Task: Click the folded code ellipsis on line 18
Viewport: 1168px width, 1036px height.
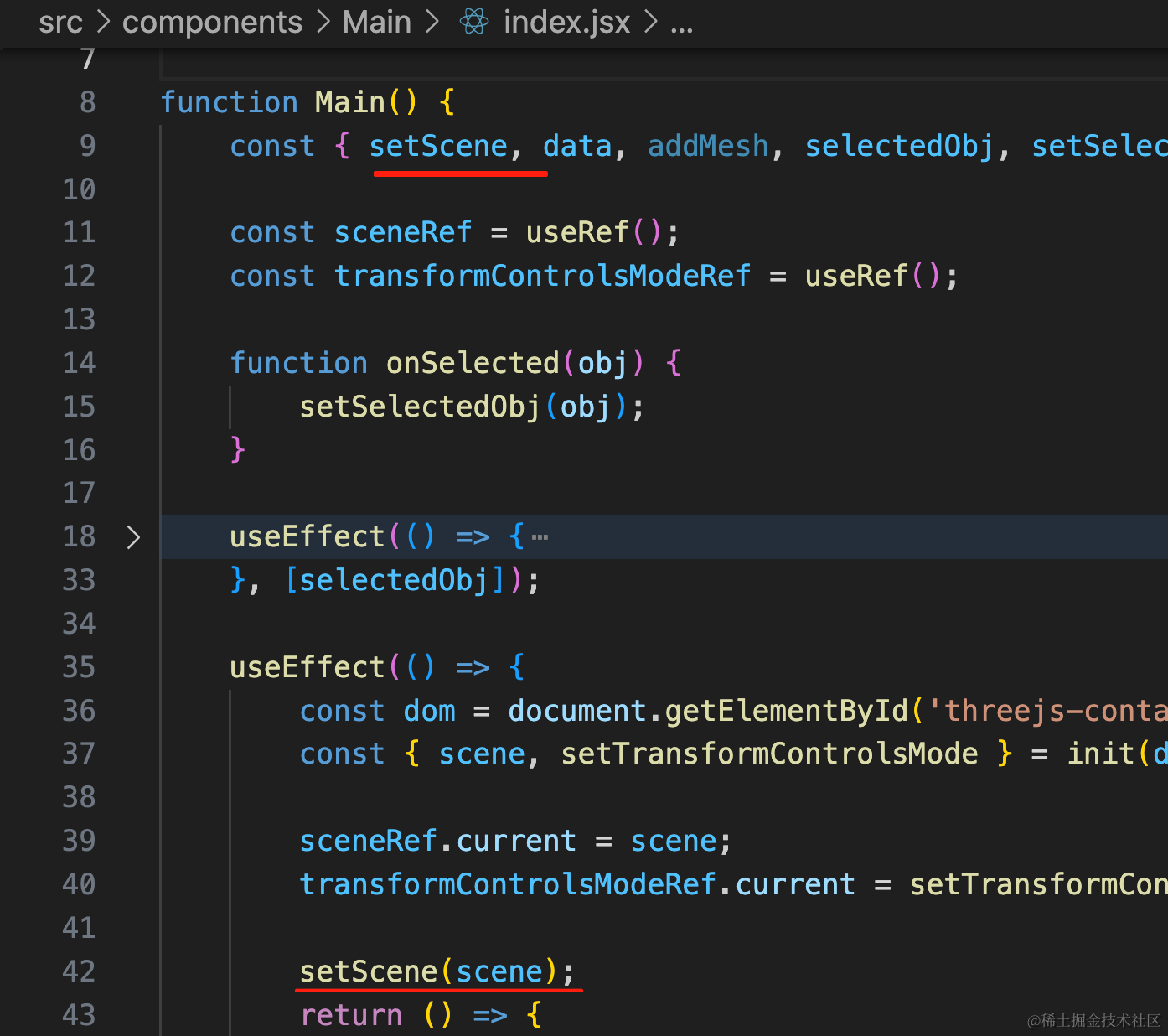Action: point(540,537)
